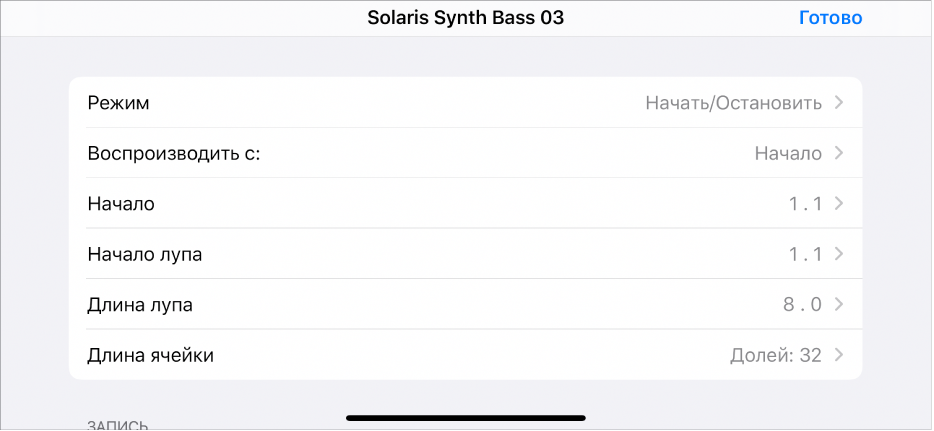
Task: Edit the 8 . 0 loop length value
Action: [x=802, y=305]
